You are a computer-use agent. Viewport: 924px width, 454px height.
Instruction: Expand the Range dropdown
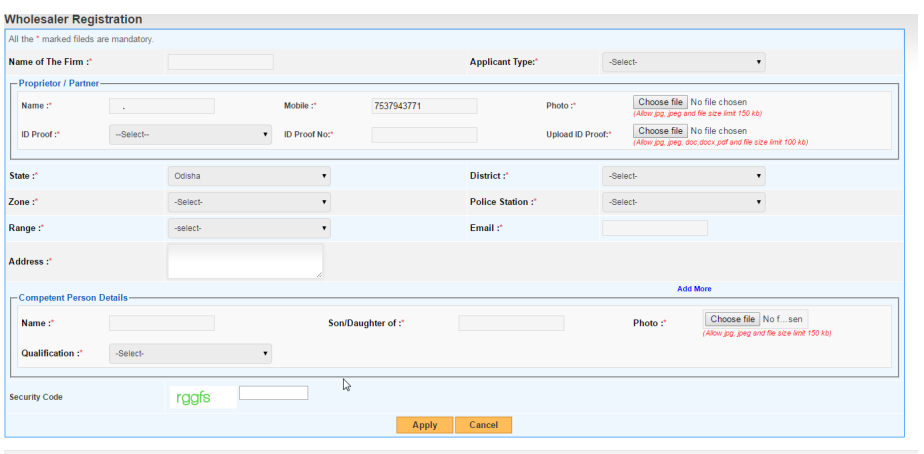pos(248,228)
